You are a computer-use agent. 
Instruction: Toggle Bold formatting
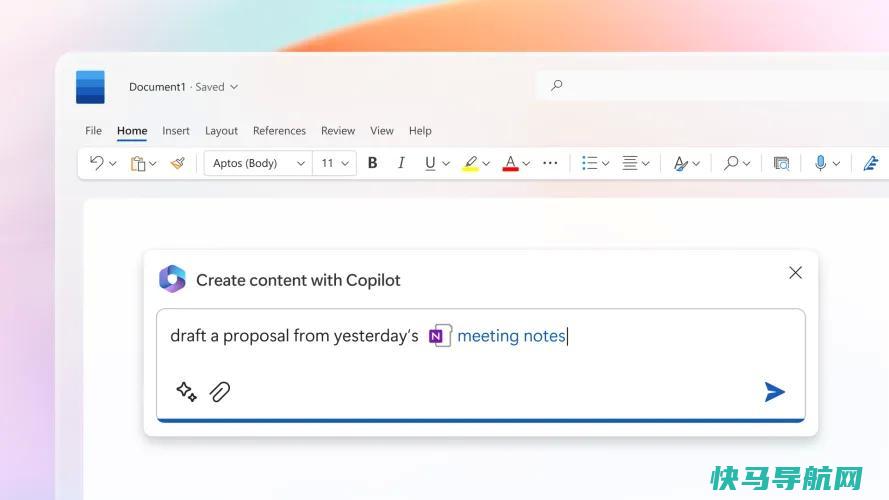[372, 163]
